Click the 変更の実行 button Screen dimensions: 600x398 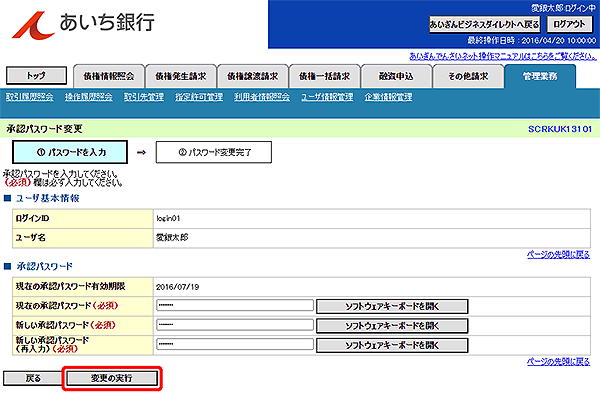pos(112,378)
